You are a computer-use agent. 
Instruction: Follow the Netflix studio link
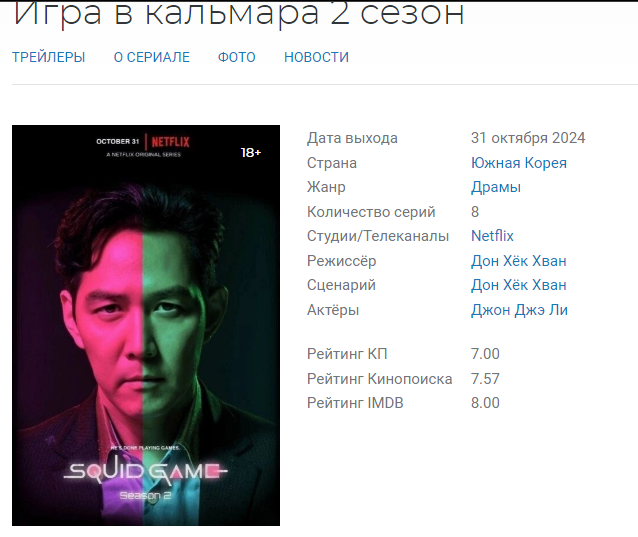[492, 236]
